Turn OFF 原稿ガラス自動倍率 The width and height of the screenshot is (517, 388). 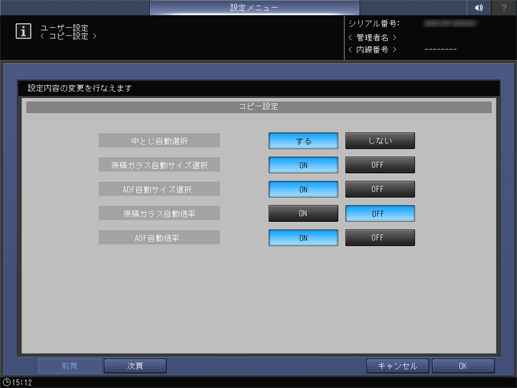click(x=380, y=213)
